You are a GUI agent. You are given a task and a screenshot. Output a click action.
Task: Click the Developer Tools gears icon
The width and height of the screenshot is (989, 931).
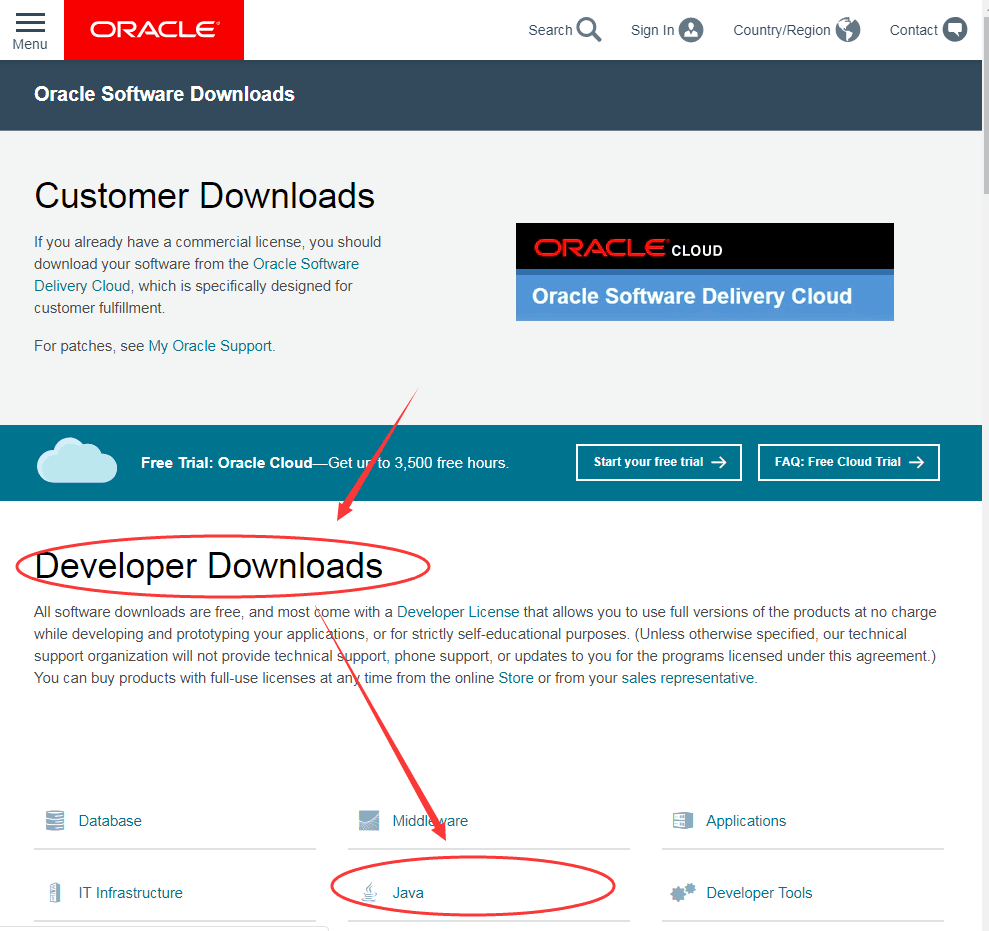tap(683, 893)
